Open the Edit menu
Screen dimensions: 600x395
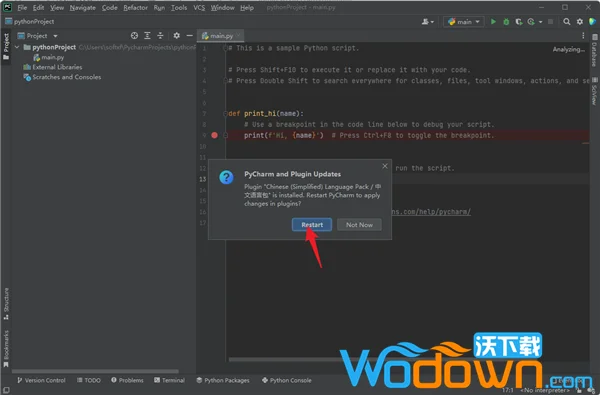point(38,8)
